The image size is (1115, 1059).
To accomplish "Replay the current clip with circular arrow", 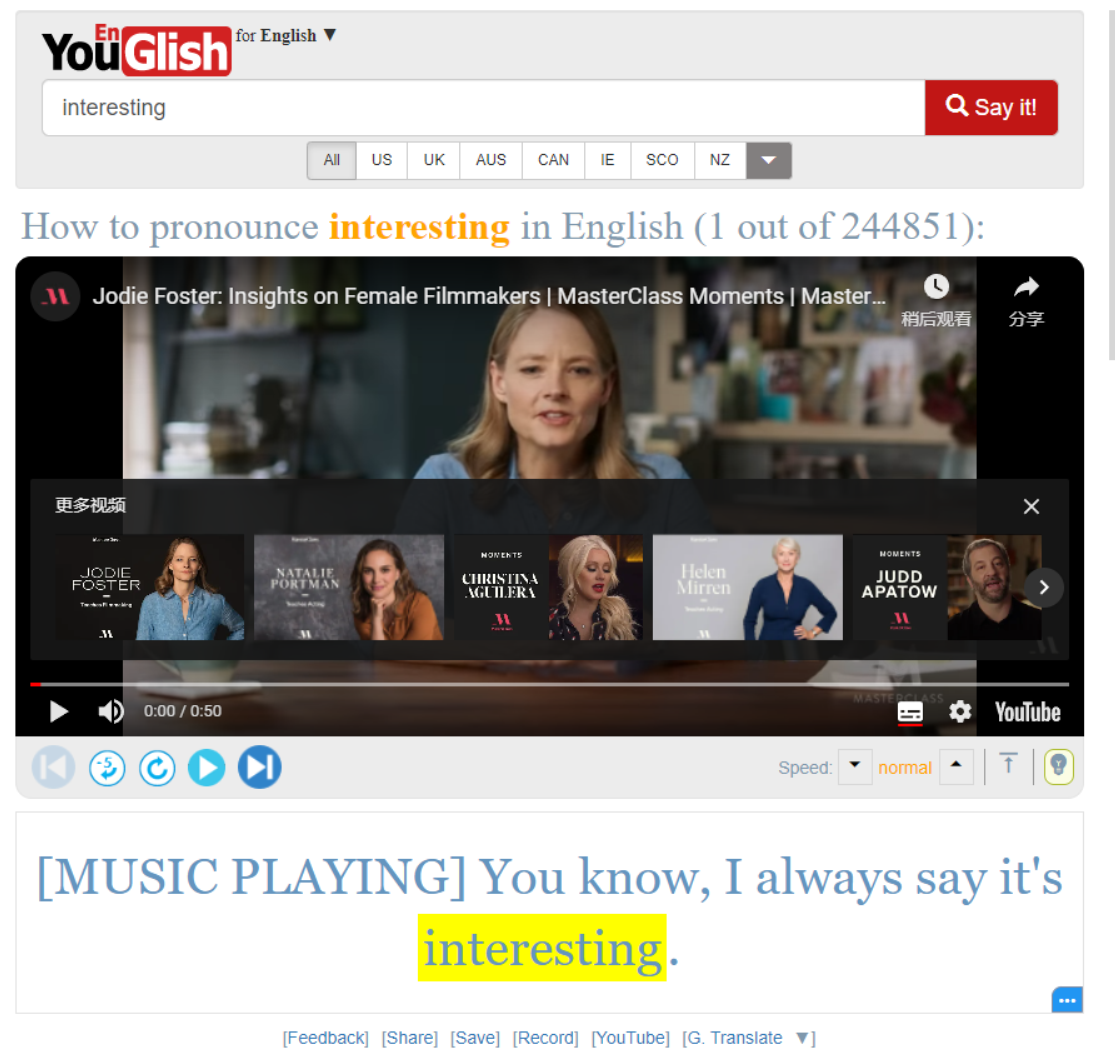I will [157, 768].
